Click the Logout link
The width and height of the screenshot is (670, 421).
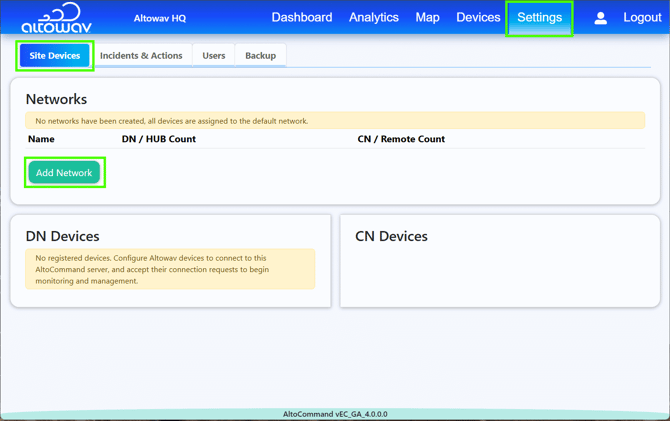coord(642,18)
